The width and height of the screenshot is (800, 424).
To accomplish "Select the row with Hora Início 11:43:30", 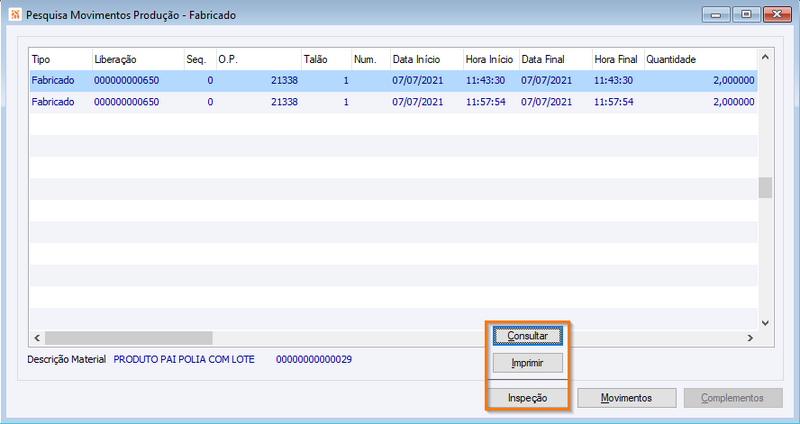I will coord(393,81).
